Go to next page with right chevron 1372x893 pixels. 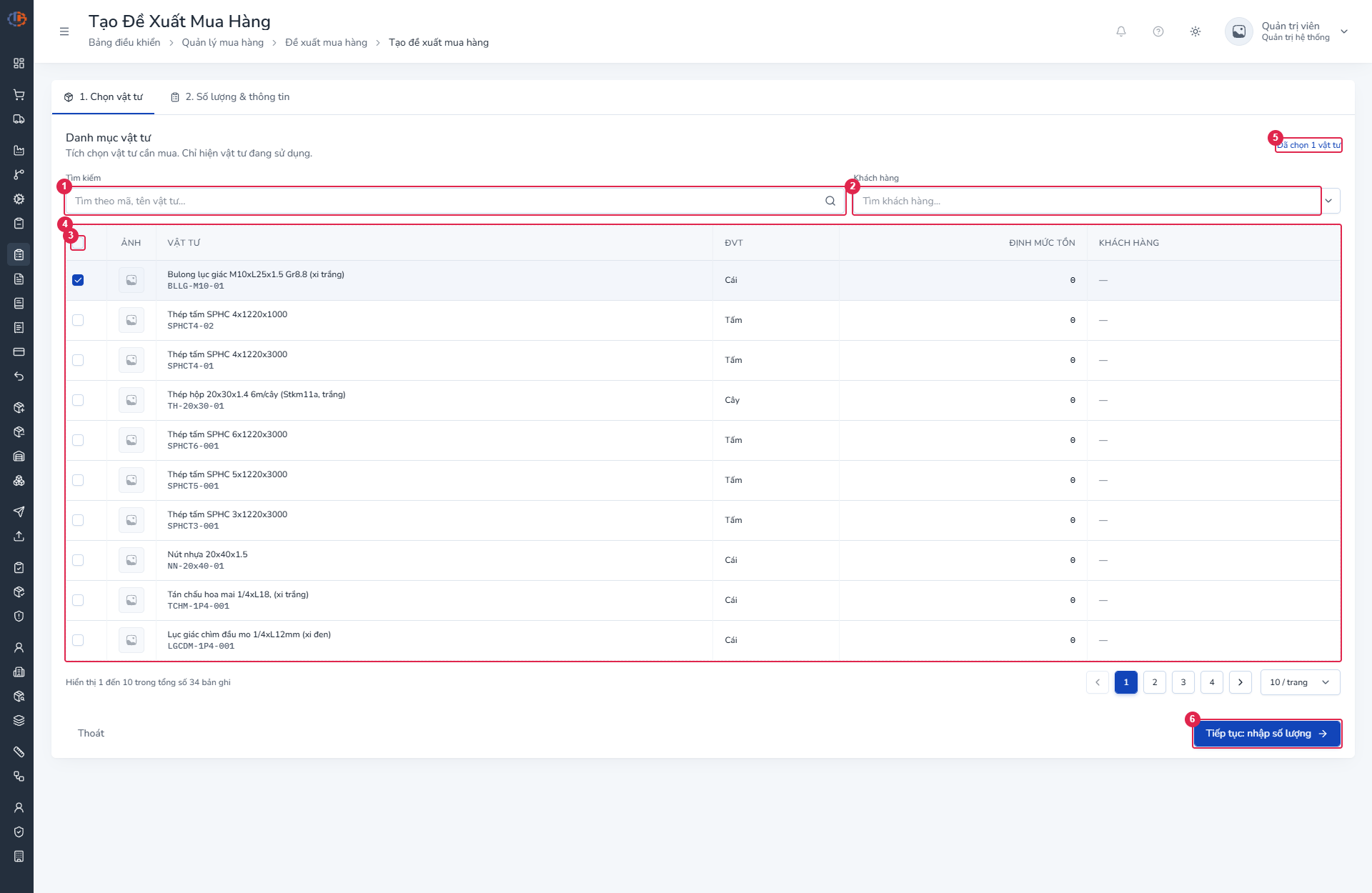coord(1241,682)
